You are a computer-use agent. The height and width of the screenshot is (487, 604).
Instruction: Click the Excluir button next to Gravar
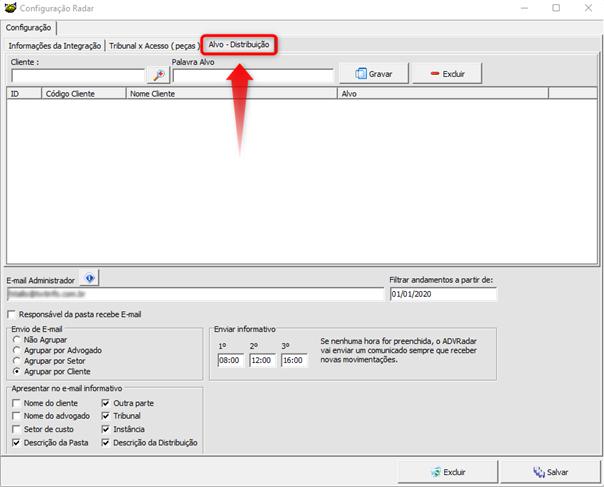pos(447,74)
